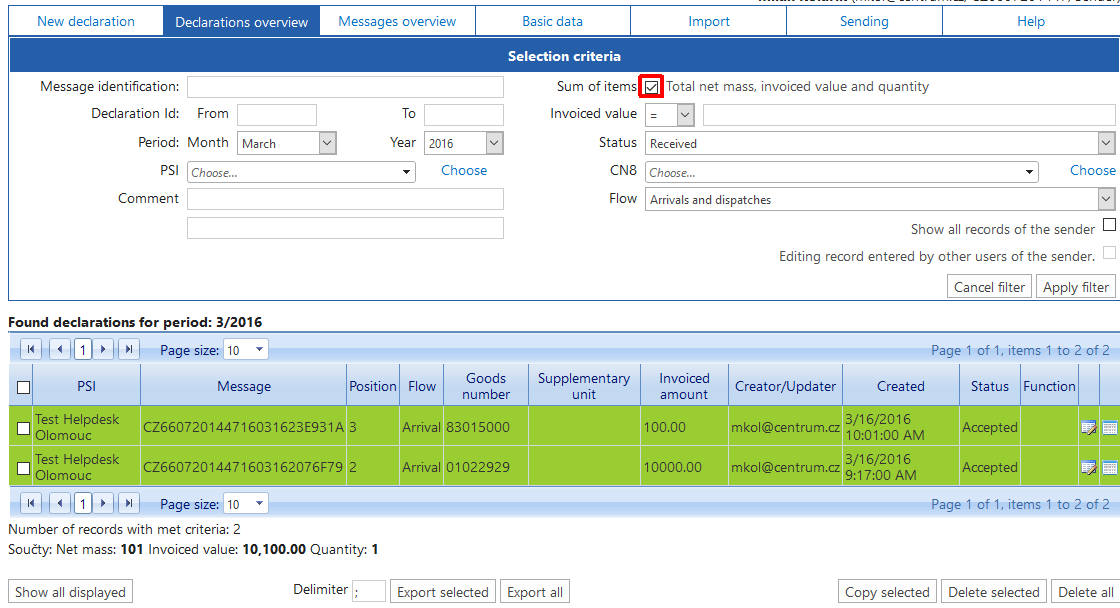Click the Choose link next to CN8
1120x608 pixels.
[x=1092, y=170]
